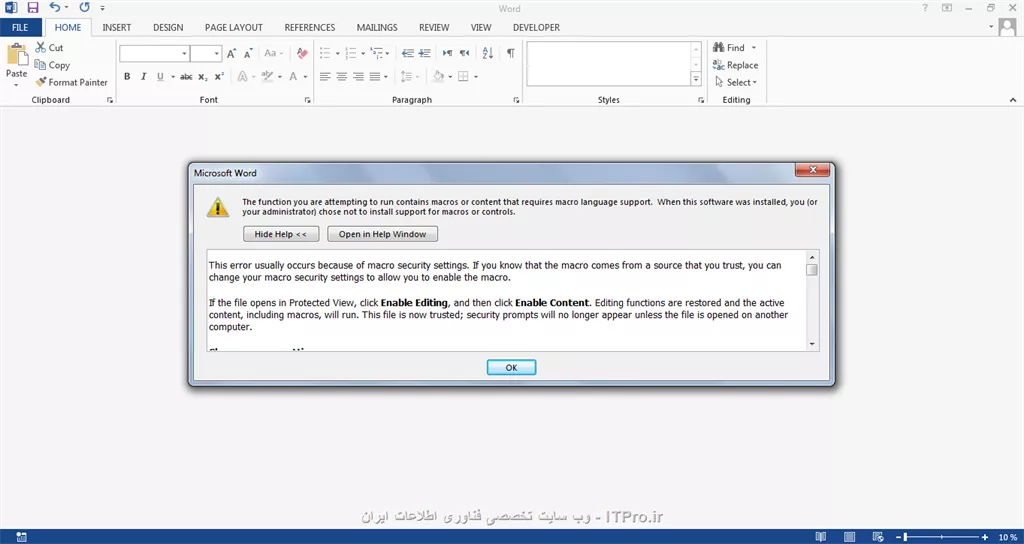This screenshot has width=1024, height=544.
Task: Open the Borders dropdown arrow
Action: click(476, 76)
